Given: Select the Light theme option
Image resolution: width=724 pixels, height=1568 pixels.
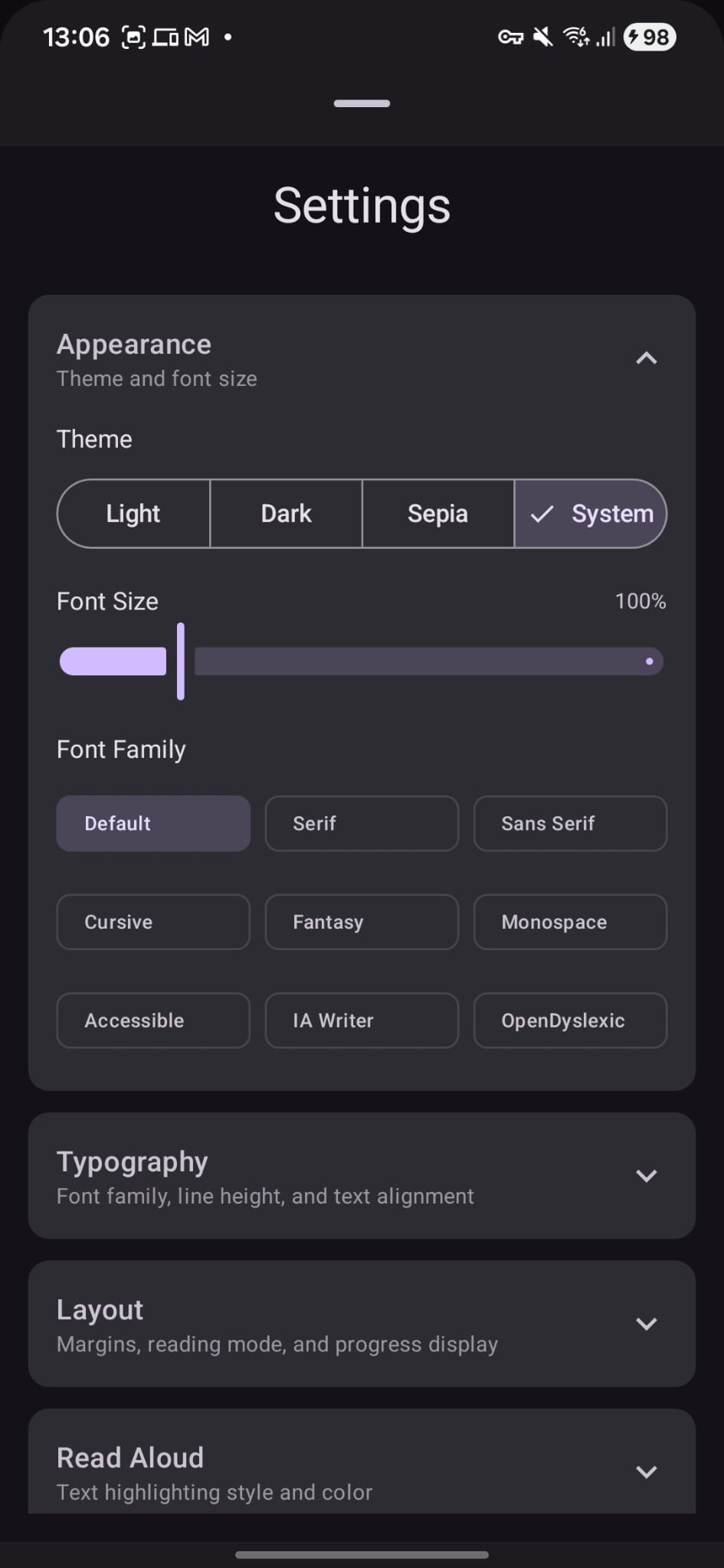Looking at the screenshot, I should click(133, 514).
